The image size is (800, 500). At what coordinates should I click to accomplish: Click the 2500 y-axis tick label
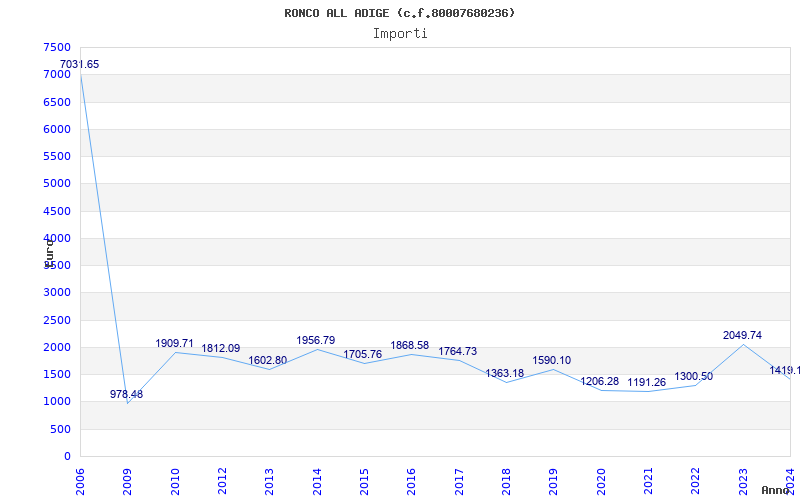pyautogui.click(x=57, y=320)
